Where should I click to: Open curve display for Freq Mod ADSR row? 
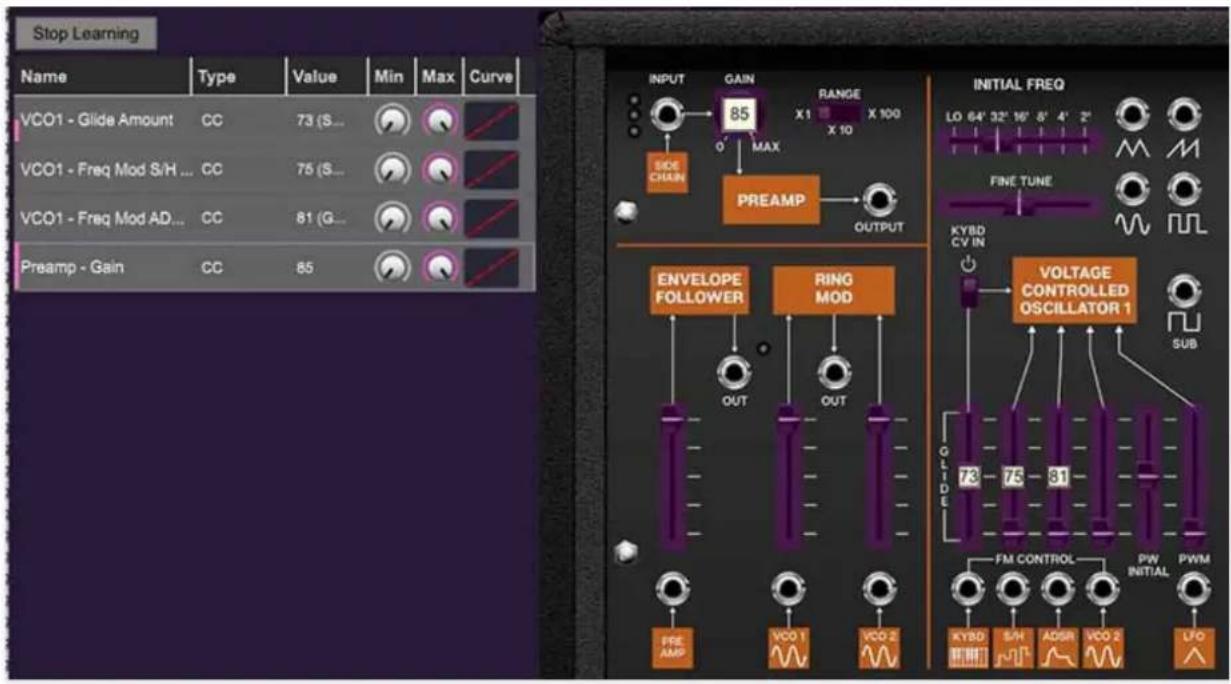tap(492, 219)
